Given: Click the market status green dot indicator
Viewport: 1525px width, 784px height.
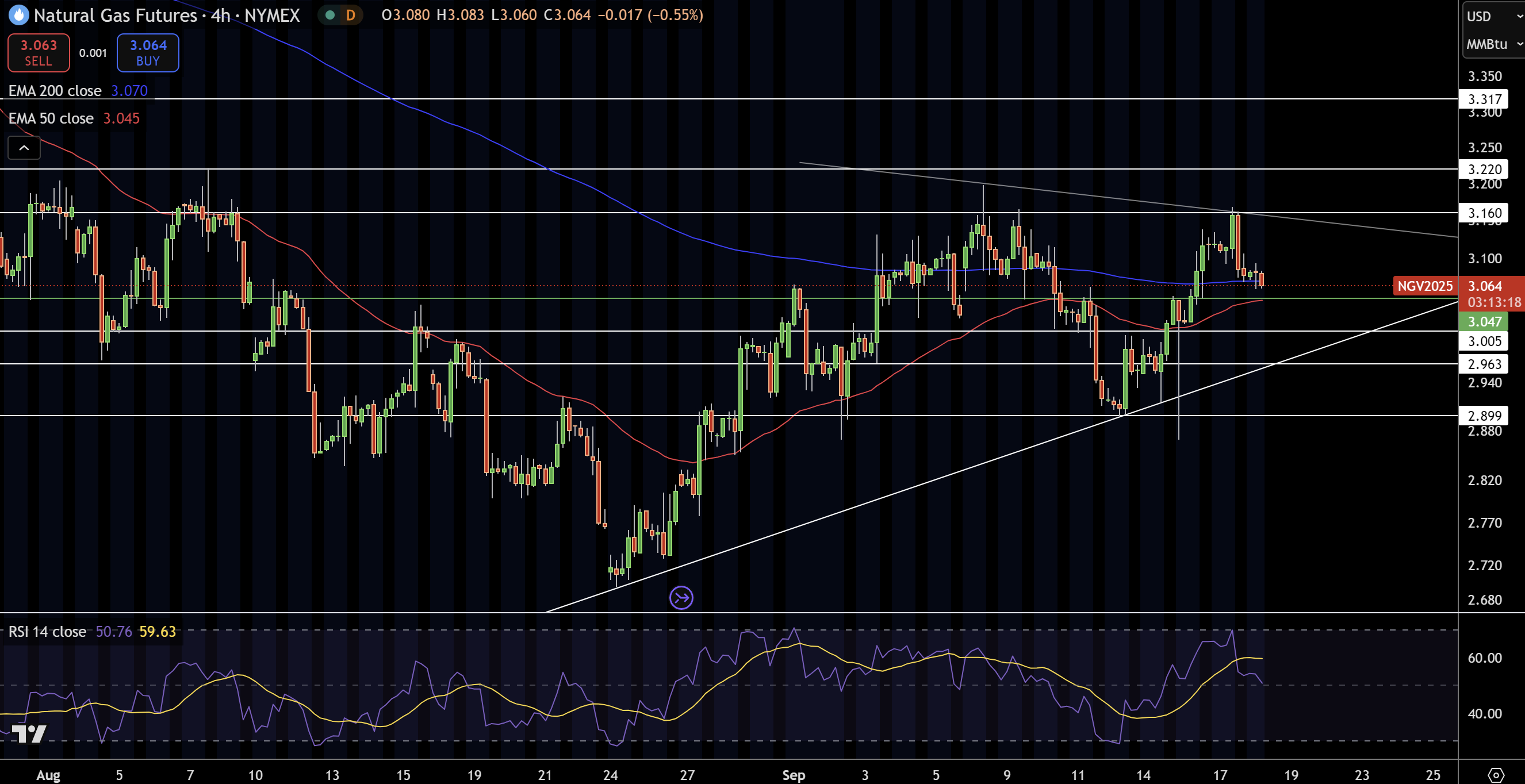Looking at the screenshot, I should point(329,16).
